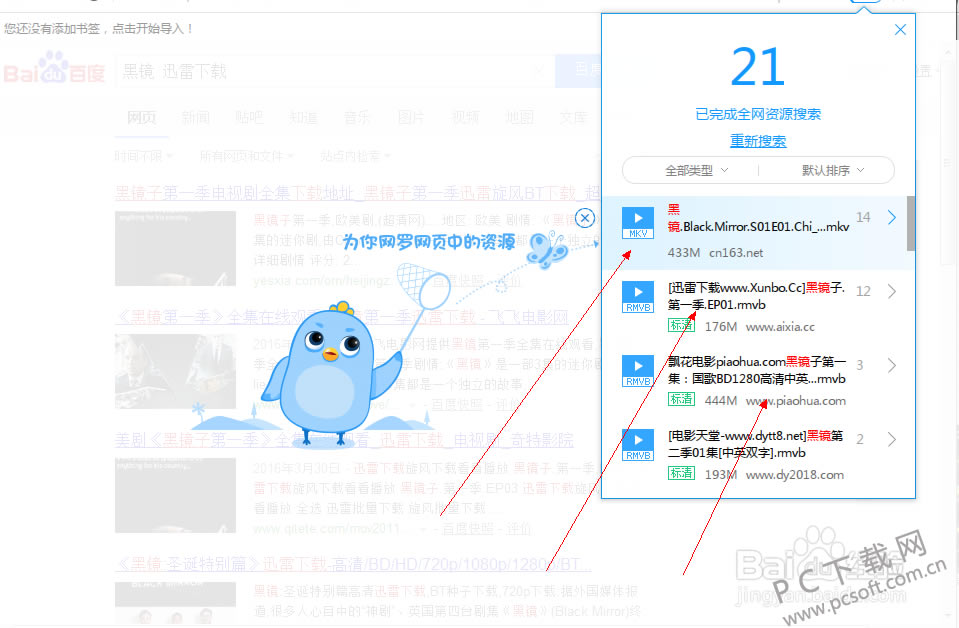Viewport: 959px width, 628px height.
Task: Click the bookmark import hint 点击开始导入
Action: click(x=153, y=28)
